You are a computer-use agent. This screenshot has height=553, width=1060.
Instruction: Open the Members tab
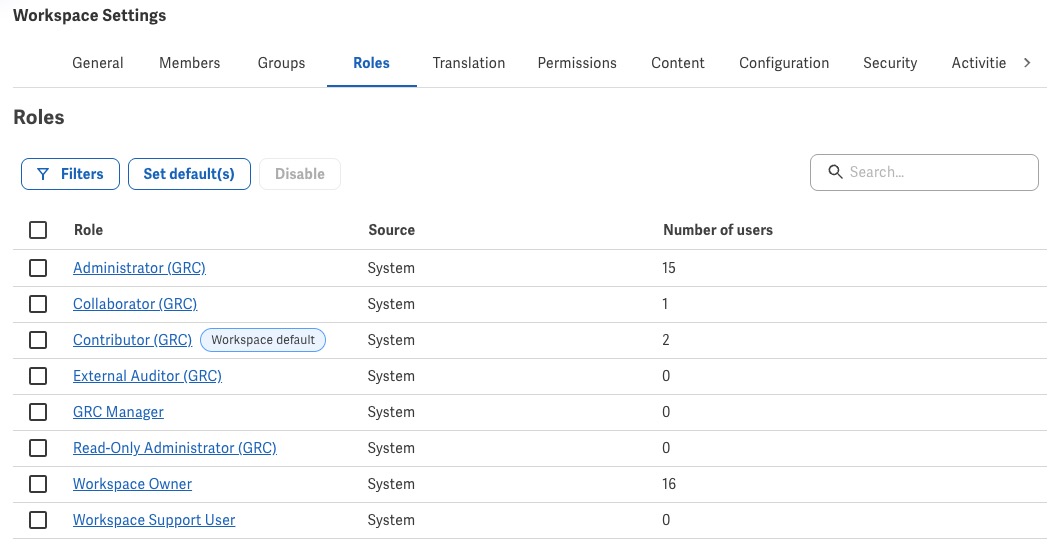tap(189, 63)
